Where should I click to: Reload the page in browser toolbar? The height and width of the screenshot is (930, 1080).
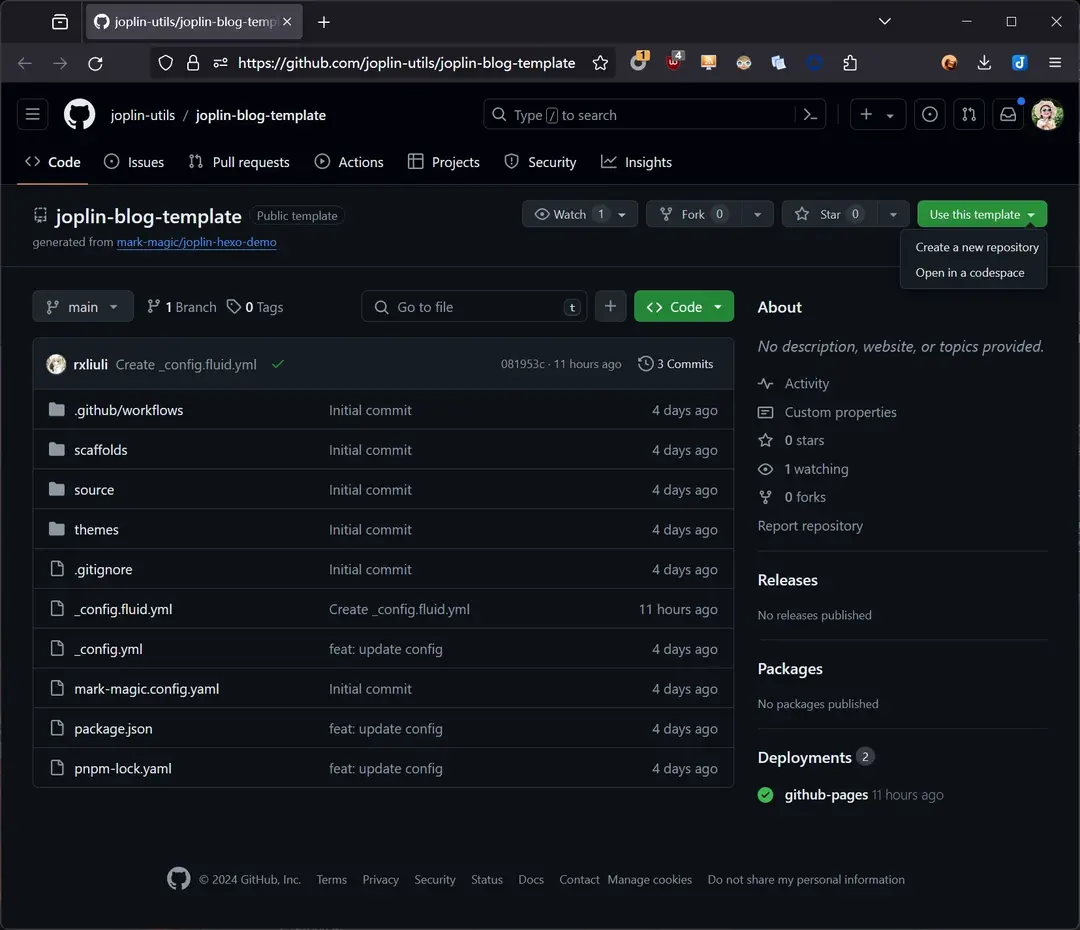pyautogui.click(x=95, y=63)
